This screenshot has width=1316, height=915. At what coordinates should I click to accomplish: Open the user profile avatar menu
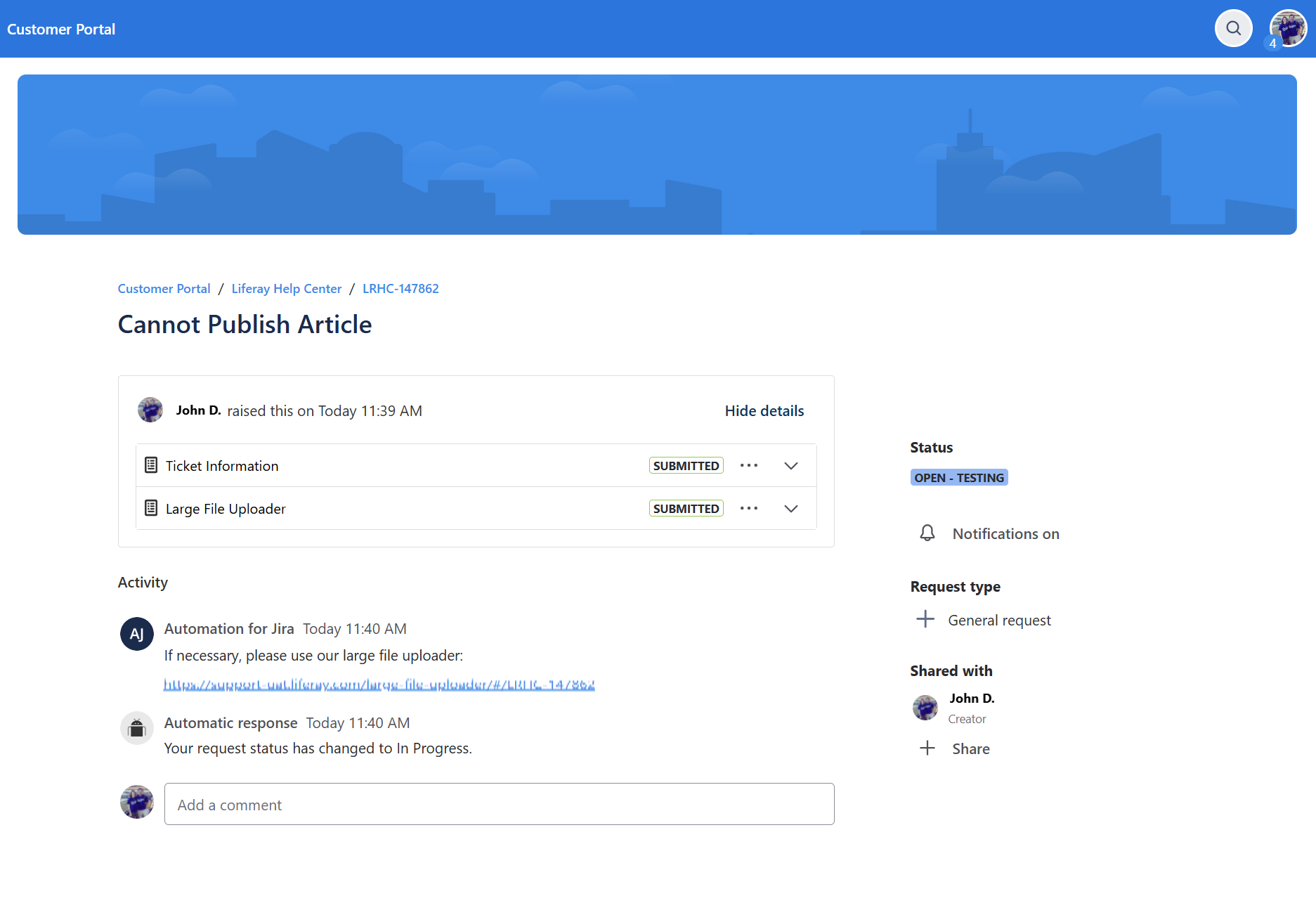click(x=1287, y=28)
